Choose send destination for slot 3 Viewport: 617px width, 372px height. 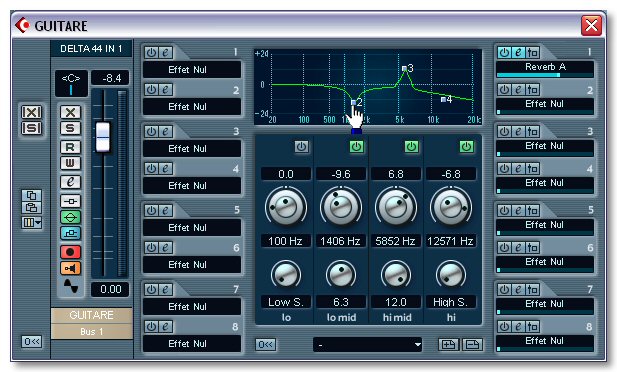pos(545,146)
